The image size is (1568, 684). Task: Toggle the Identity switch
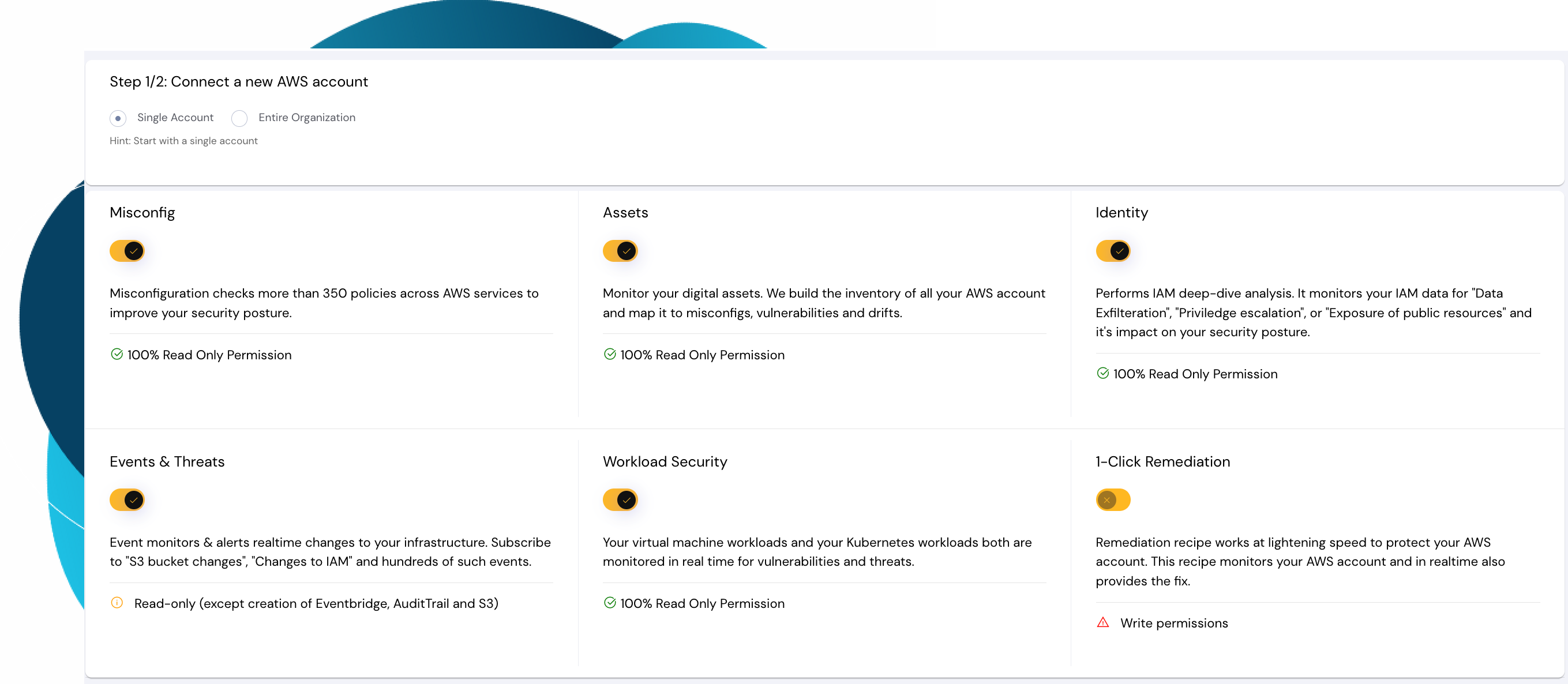pyautogui.click(x=1113, y=251)
